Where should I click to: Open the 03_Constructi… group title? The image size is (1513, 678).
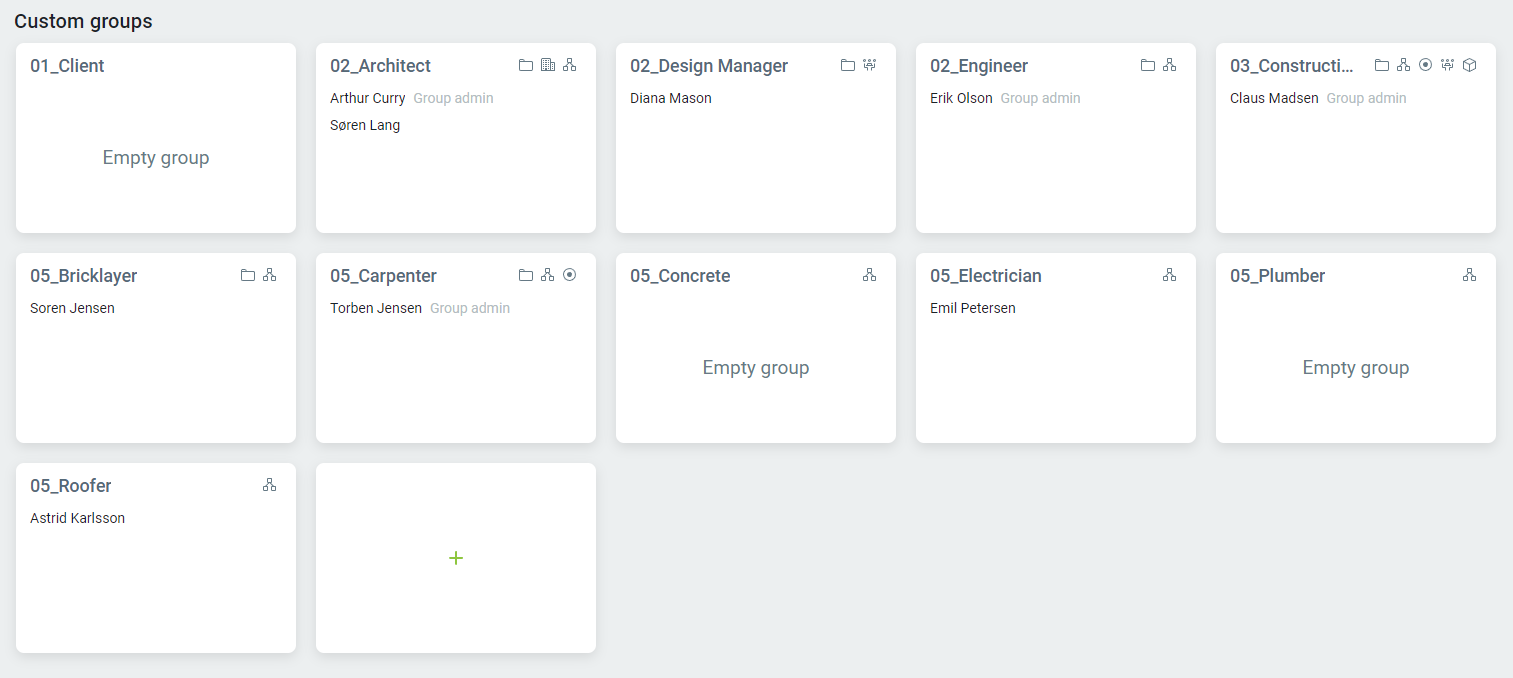click(x=1292, y=66)
